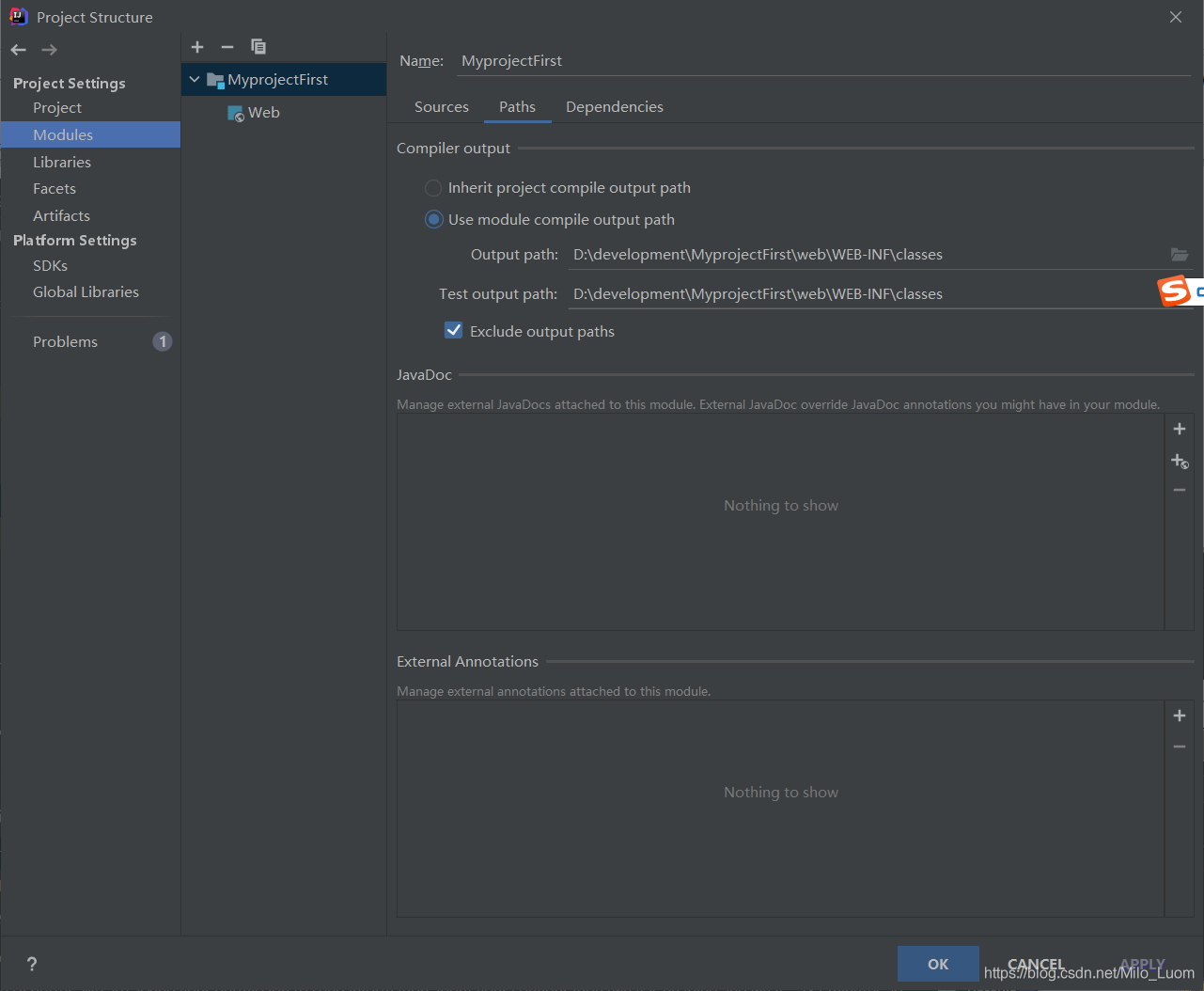1204x991 pixels.
Task: Open help with question mark icon
Action: (32, 964)
